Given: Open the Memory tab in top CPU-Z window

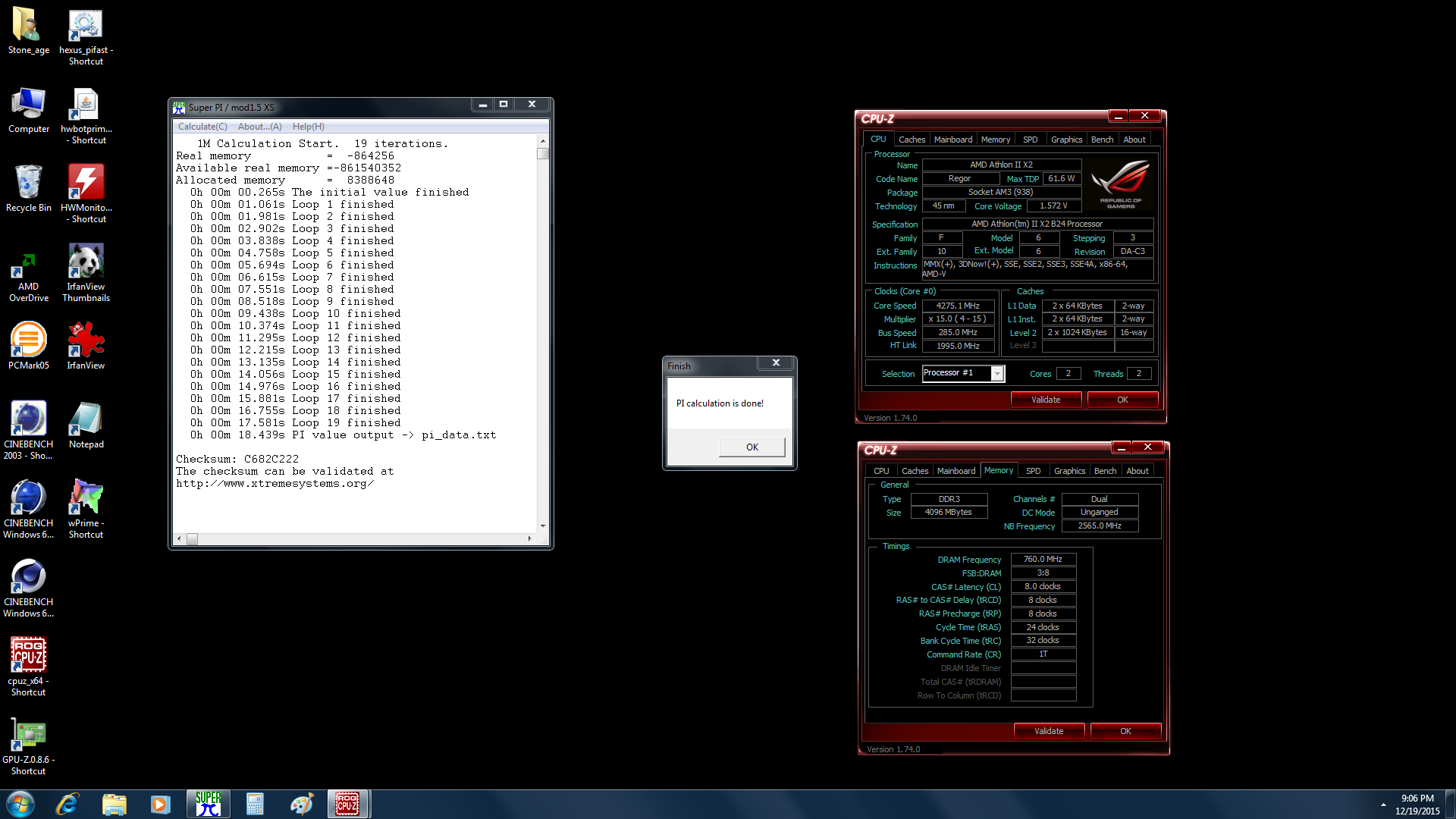Looking at the screenshot, I should pyautogui.click(x=996, y=140).
